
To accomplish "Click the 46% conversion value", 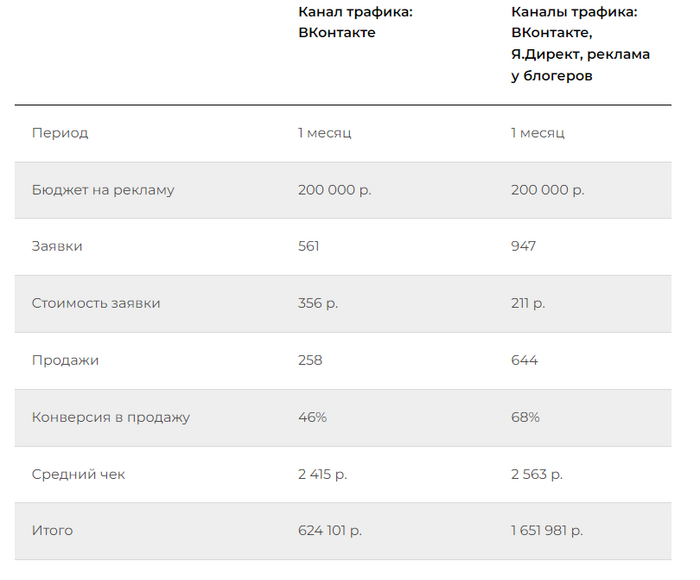I will 312,417.
